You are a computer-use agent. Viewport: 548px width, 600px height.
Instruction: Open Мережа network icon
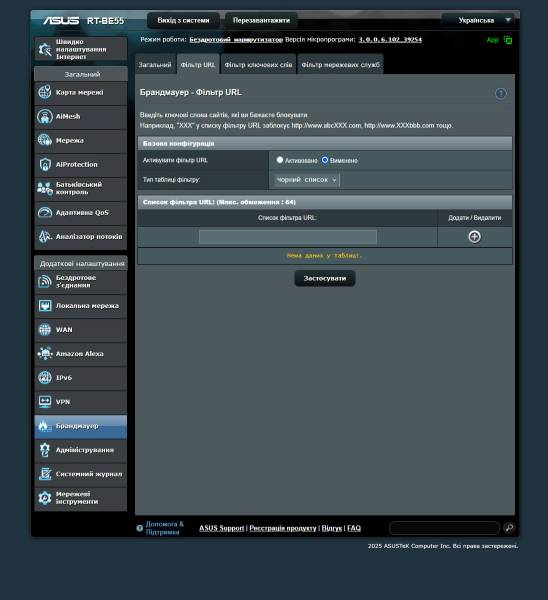click(x=45, y=140)
